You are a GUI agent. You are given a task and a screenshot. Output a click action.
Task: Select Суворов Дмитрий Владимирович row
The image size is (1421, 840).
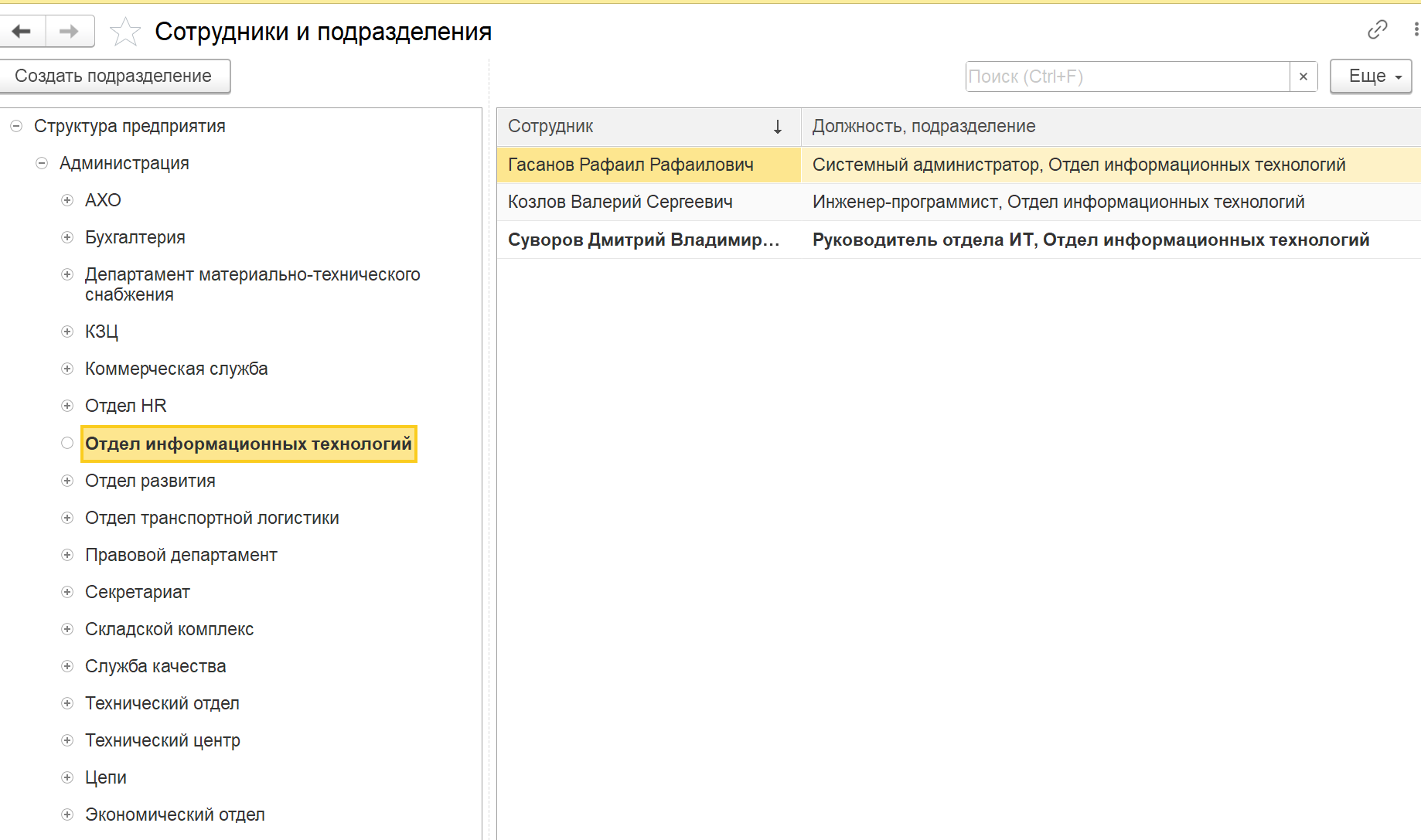pyautogui.click(x=959, y=240)
